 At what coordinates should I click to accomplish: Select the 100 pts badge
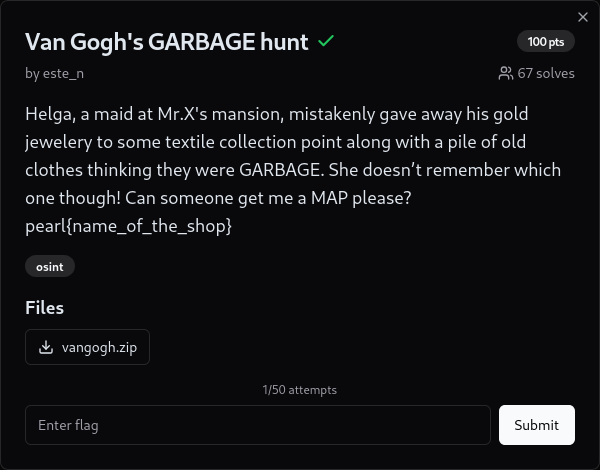pos(546,41)
